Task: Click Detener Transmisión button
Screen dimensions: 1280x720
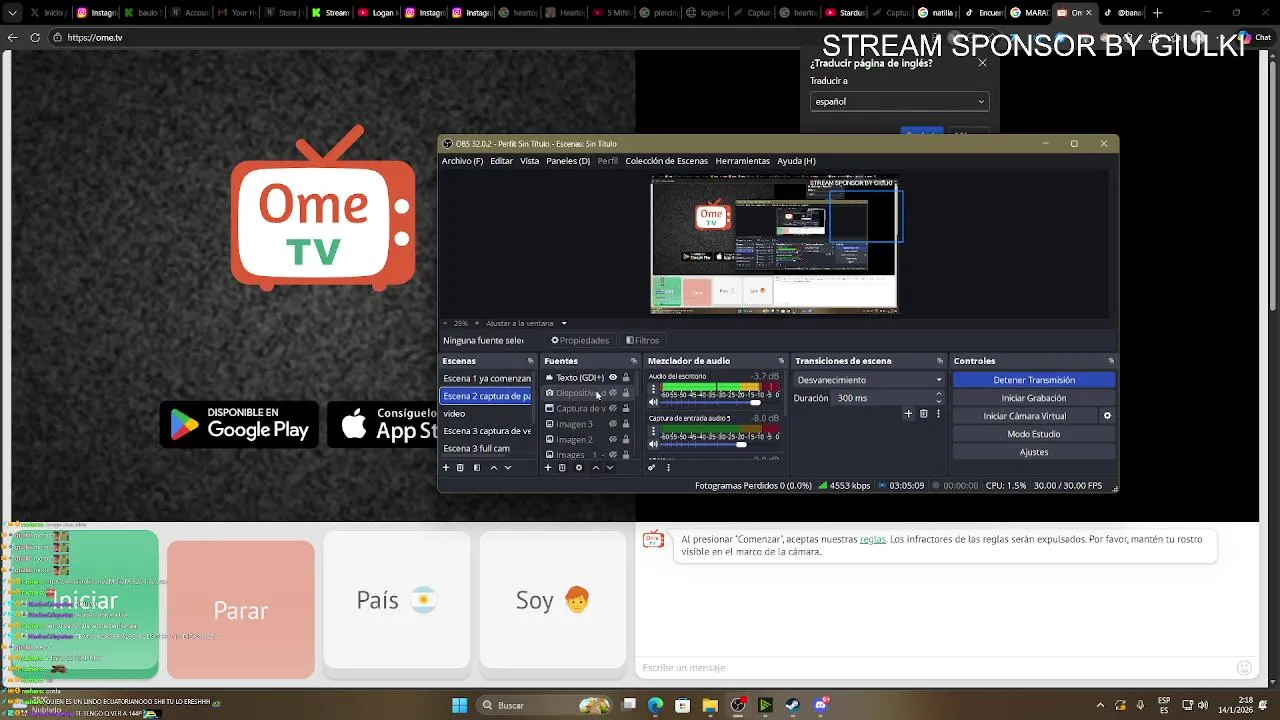Action: (1034, 380)
